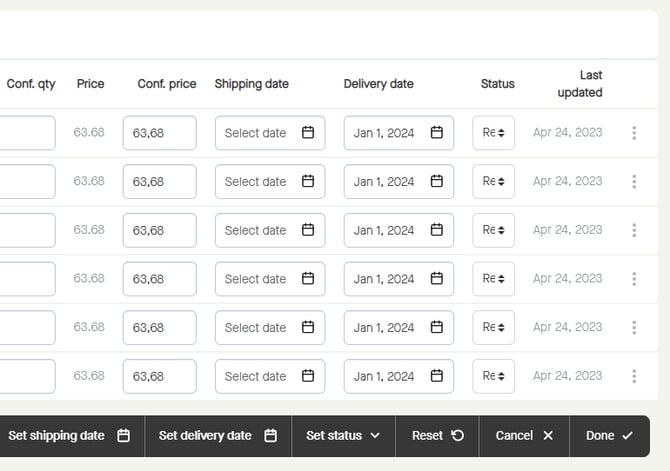
Task: Click calendar icon in fifth row shipping date
Action: tap(308, 327)
